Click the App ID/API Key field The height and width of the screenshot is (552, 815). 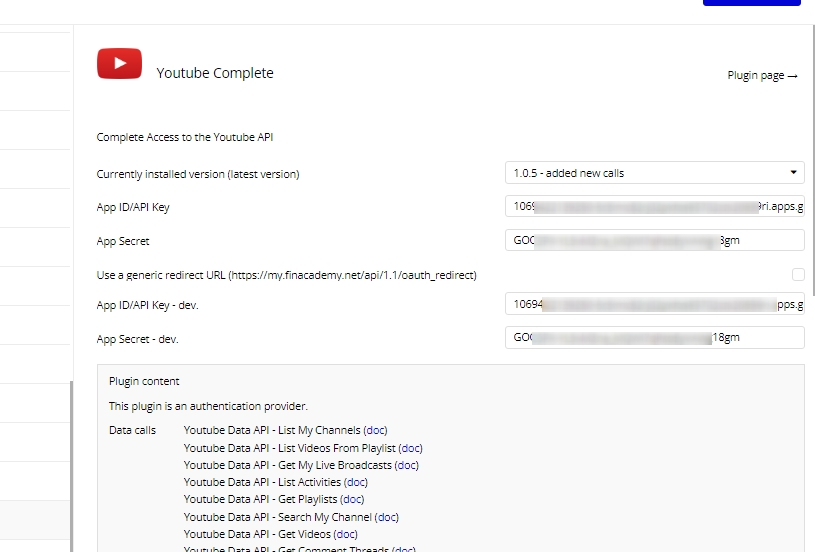click(654, 207)
